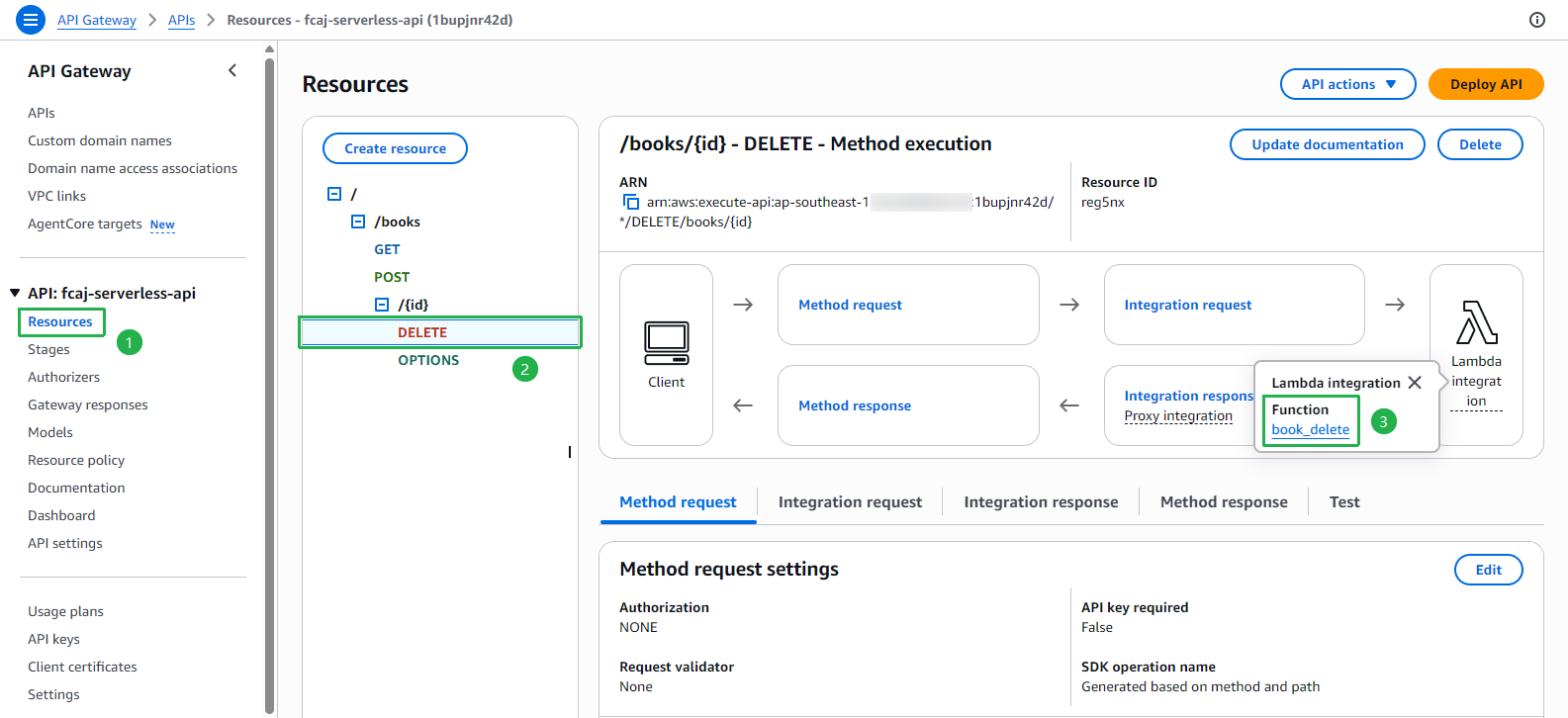Select the /{id} resource row
Screen dimensions: 1568x718
(x=414, y=305)
